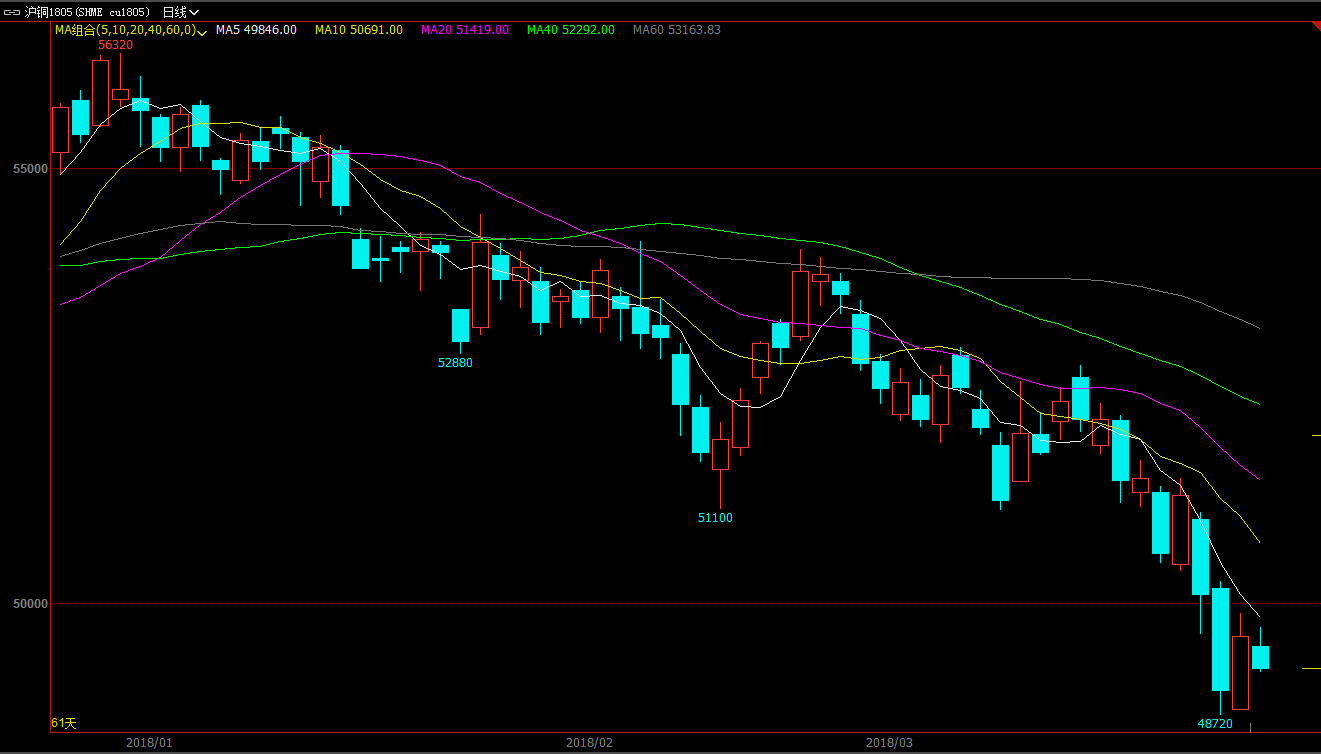Open the 日线 period dropdown

point(180,12)
